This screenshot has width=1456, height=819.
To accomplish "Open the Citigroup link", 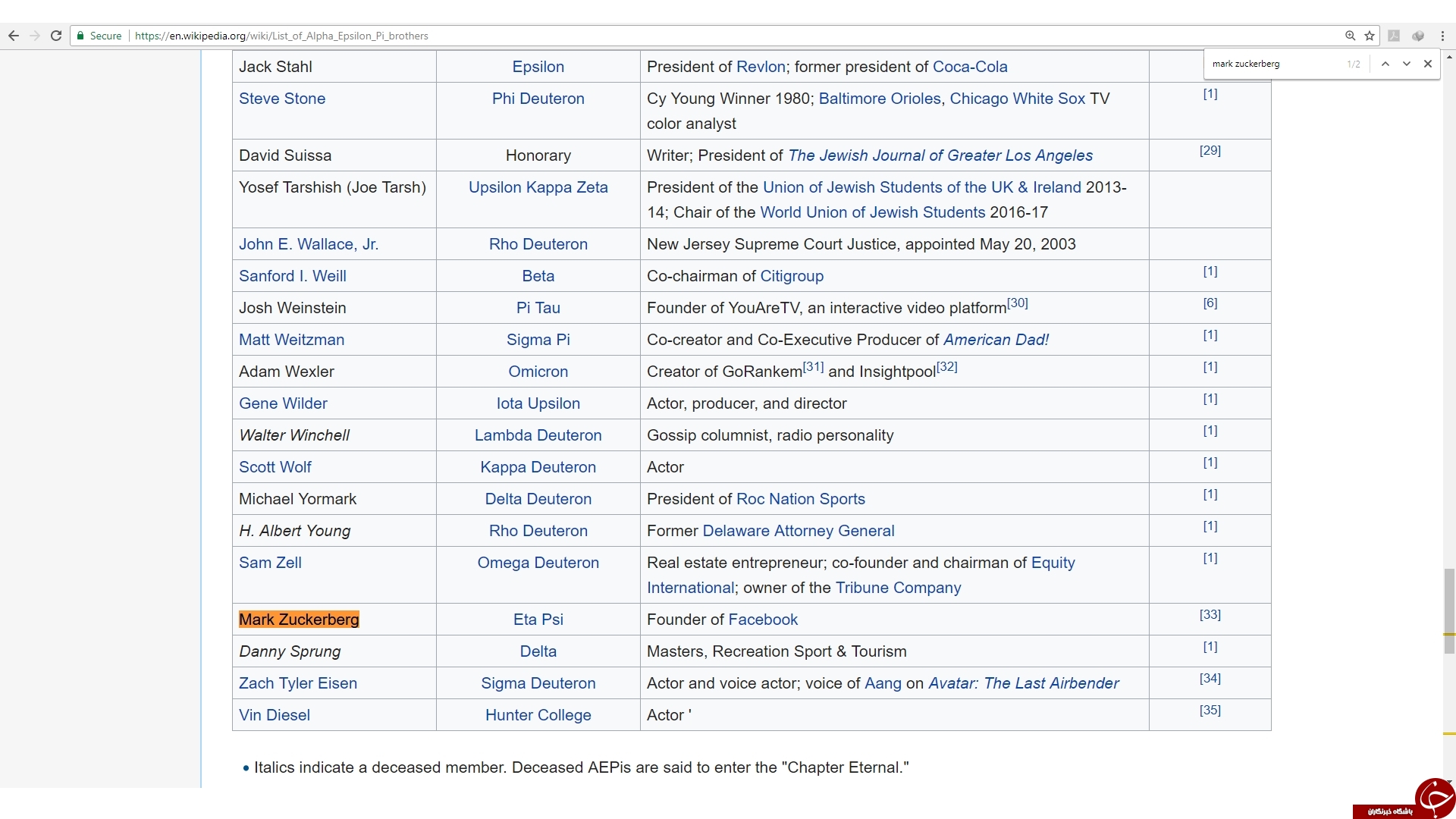I will [x=792, y=276].
